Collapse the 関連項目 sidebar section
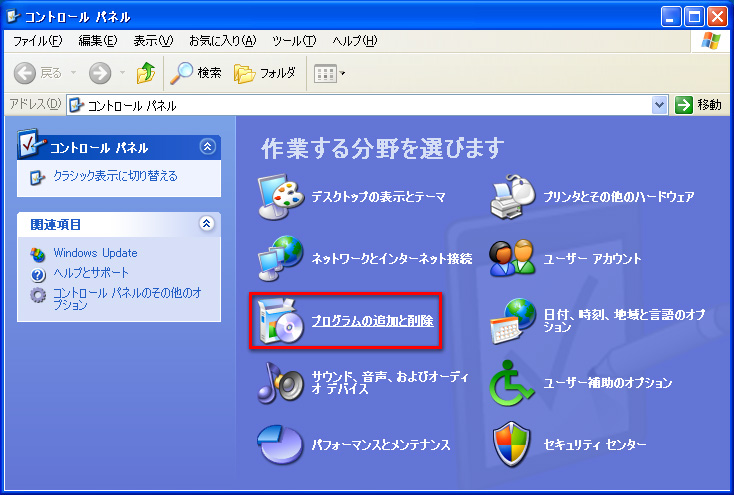 pos(207,224)
